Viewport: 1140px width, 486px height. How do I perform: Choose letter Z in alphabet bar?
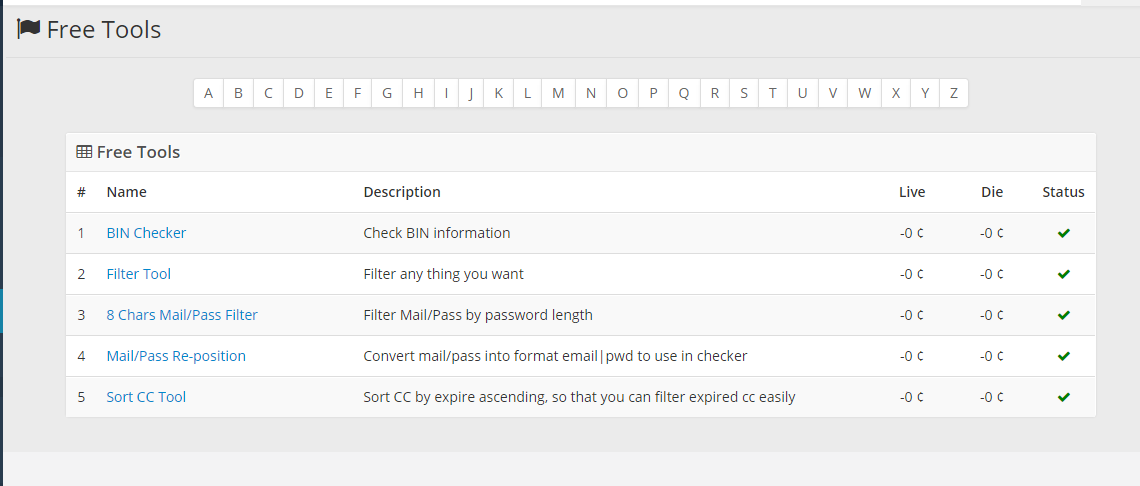pos(954,93)
